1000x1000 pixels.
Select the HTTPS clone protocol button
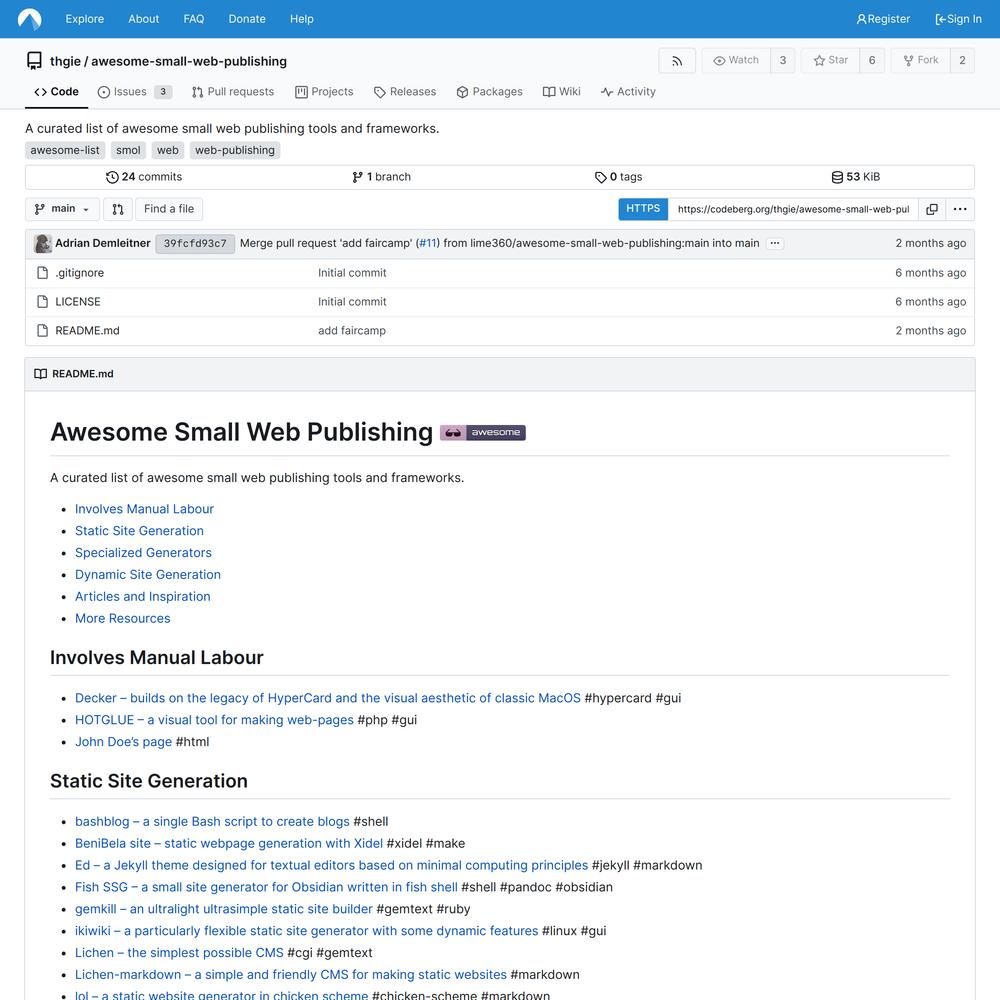coord(643,209)
